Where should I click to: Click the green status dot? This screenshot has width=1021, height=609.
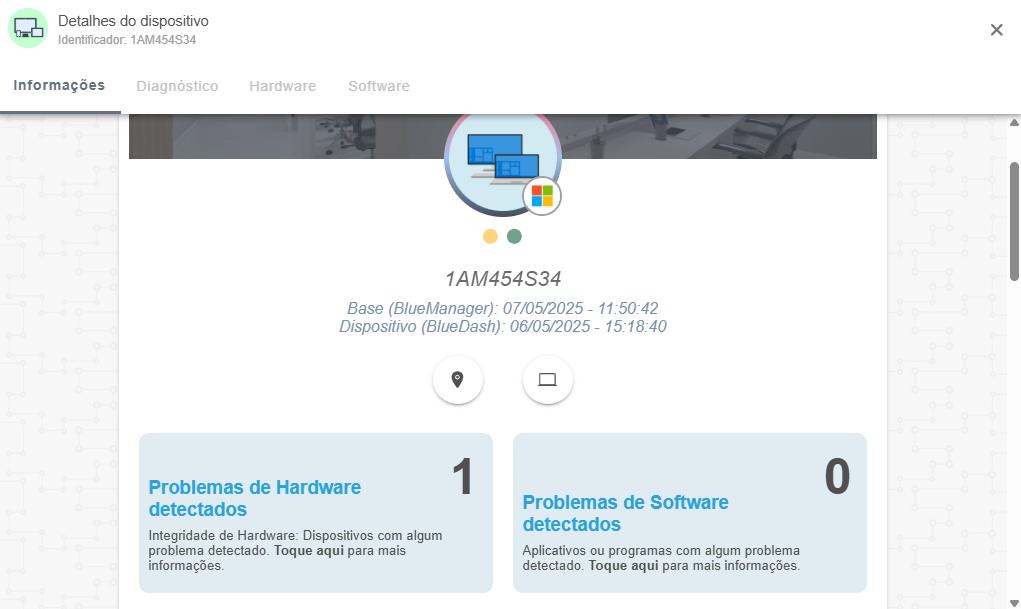tap(514, 237)
